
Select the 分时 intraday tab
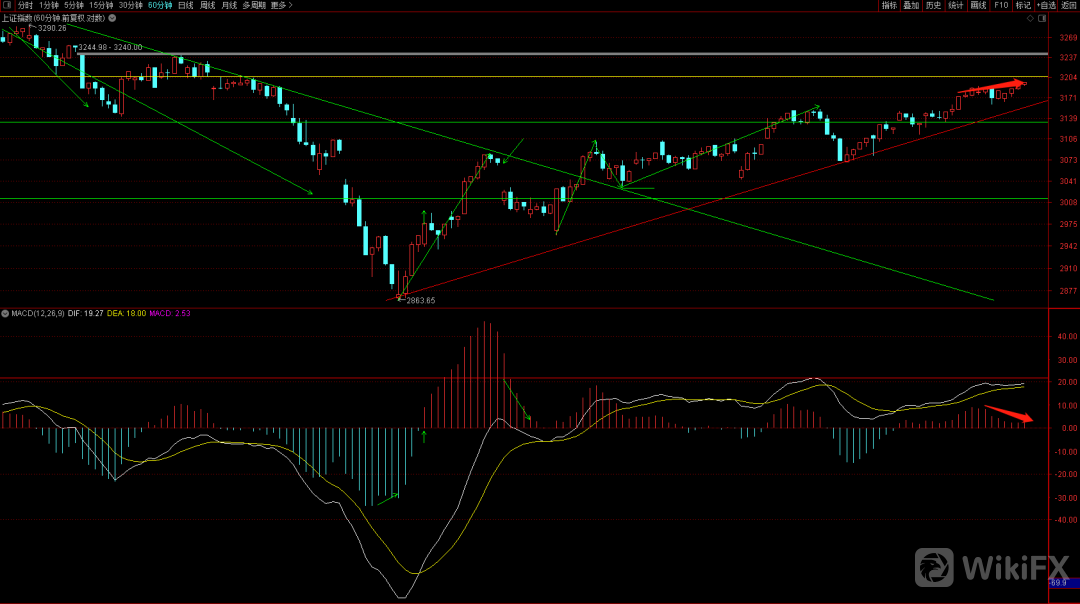[x=25, y=5]
